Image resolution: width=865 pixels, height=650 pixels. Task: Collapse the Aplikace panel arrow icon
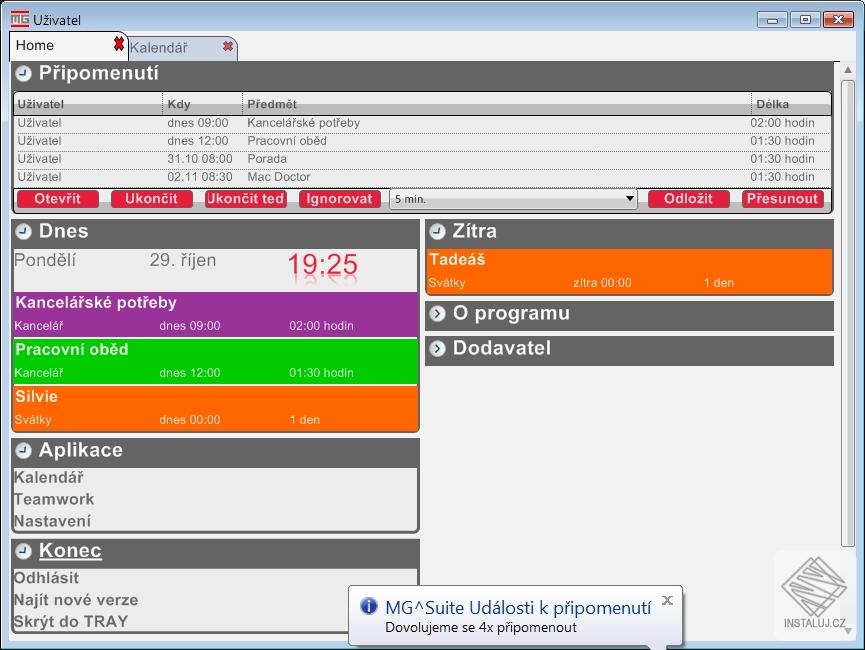point(23,451)
